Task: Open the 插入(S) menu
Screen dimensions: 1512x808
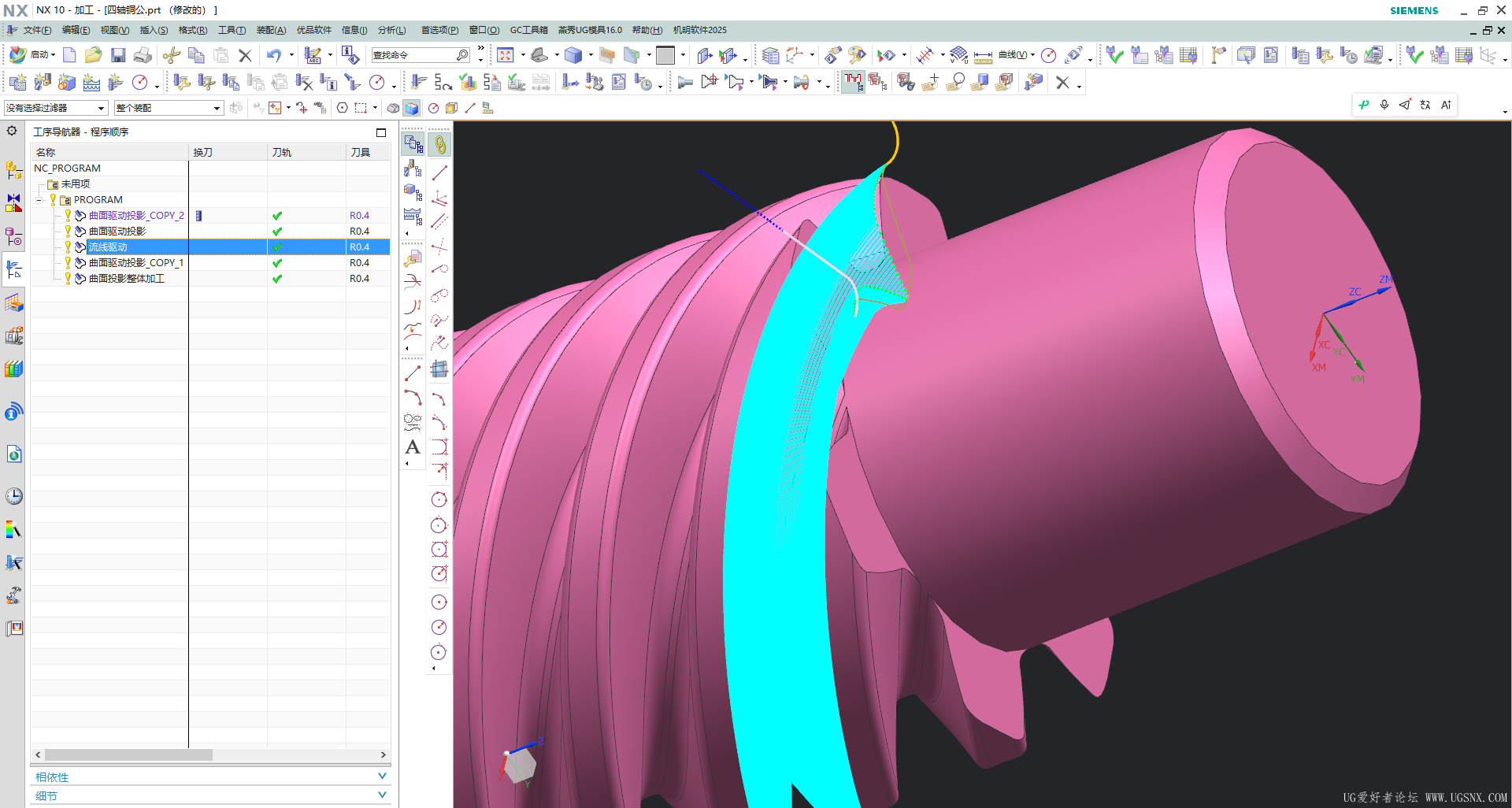Action: coord(154,30)
